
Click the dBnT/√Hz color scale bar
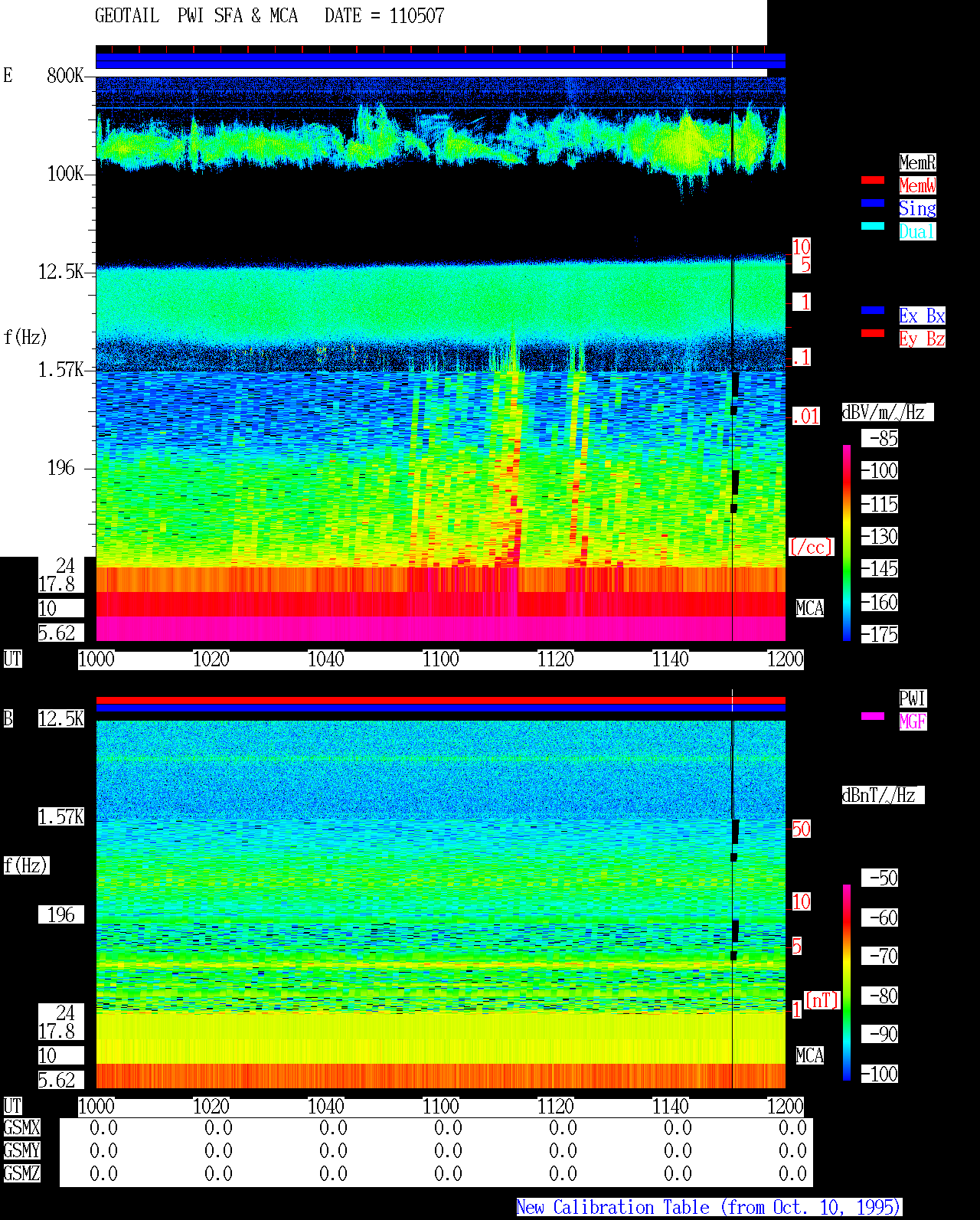click(847, 983)
